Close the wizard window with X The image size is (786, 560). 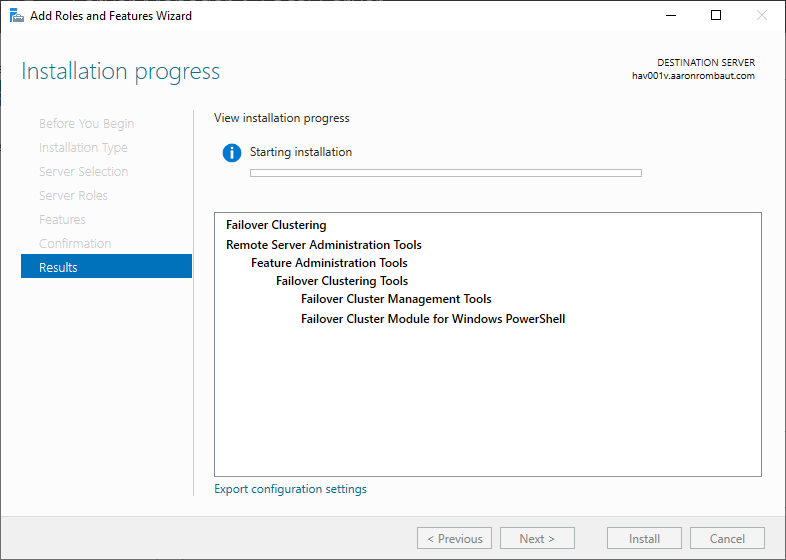coord(762,15)
